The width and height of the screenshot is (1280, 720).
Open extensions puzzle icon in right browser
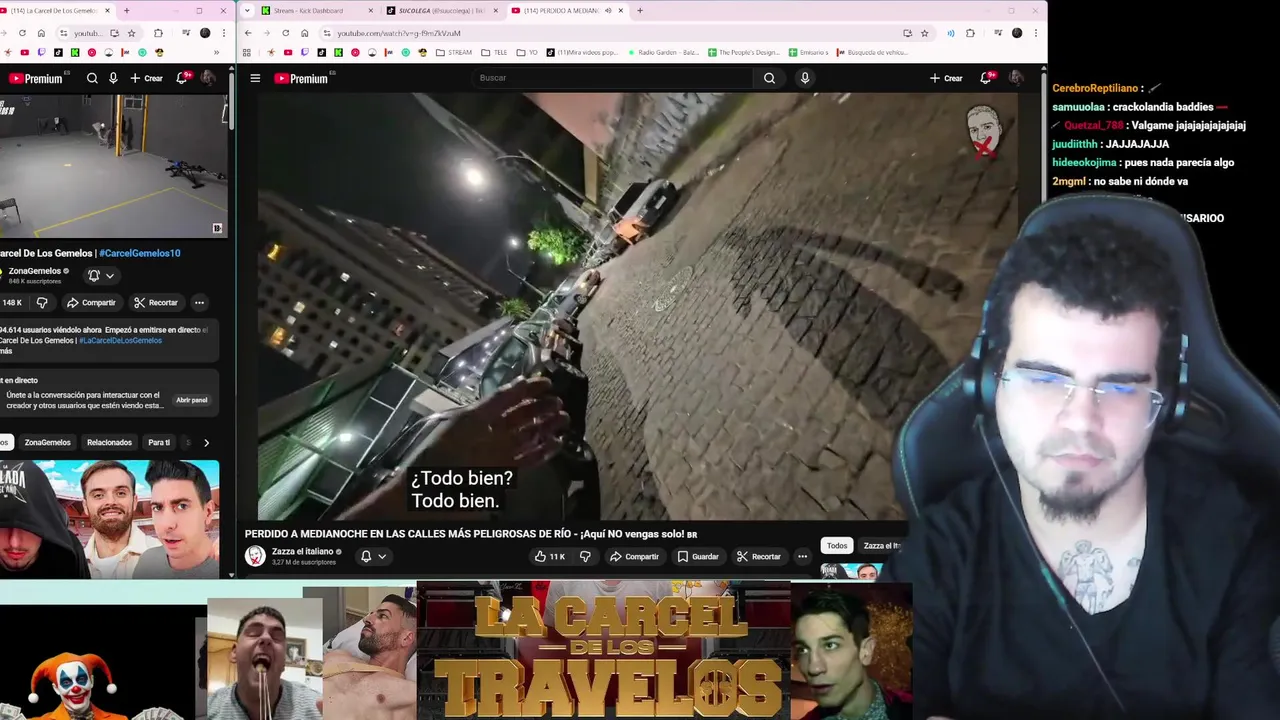[x=970, y=33]
